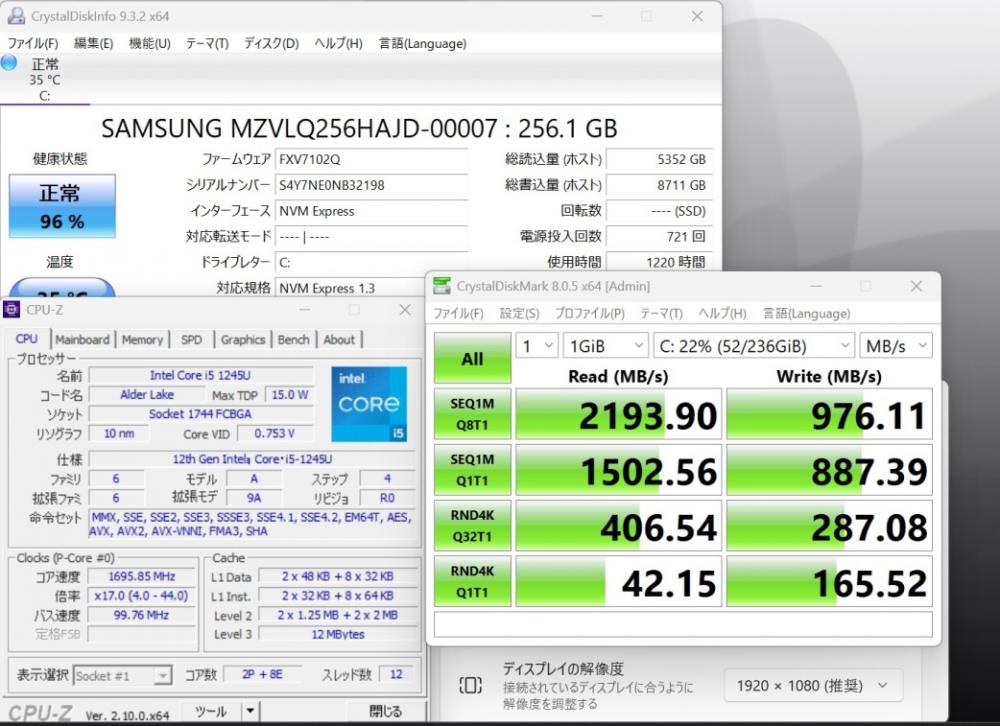The image size is (1000, 726).
Task: Open プロファイル(P) menu in CrystalDiskMark
Action: [589, 313]
